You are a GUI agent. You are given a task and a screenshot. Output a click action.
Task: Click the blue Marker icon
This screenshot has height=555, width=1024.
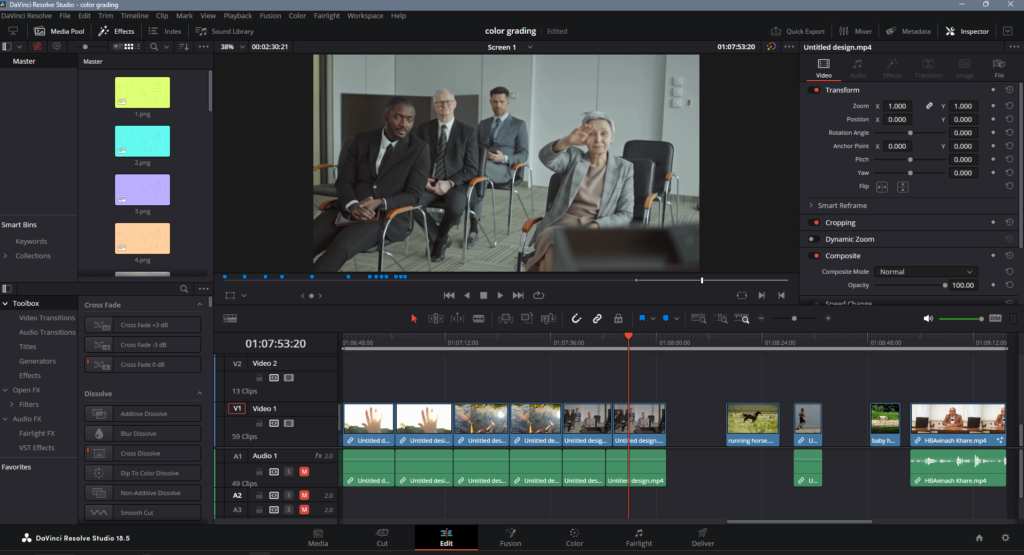tap(665, 319)
